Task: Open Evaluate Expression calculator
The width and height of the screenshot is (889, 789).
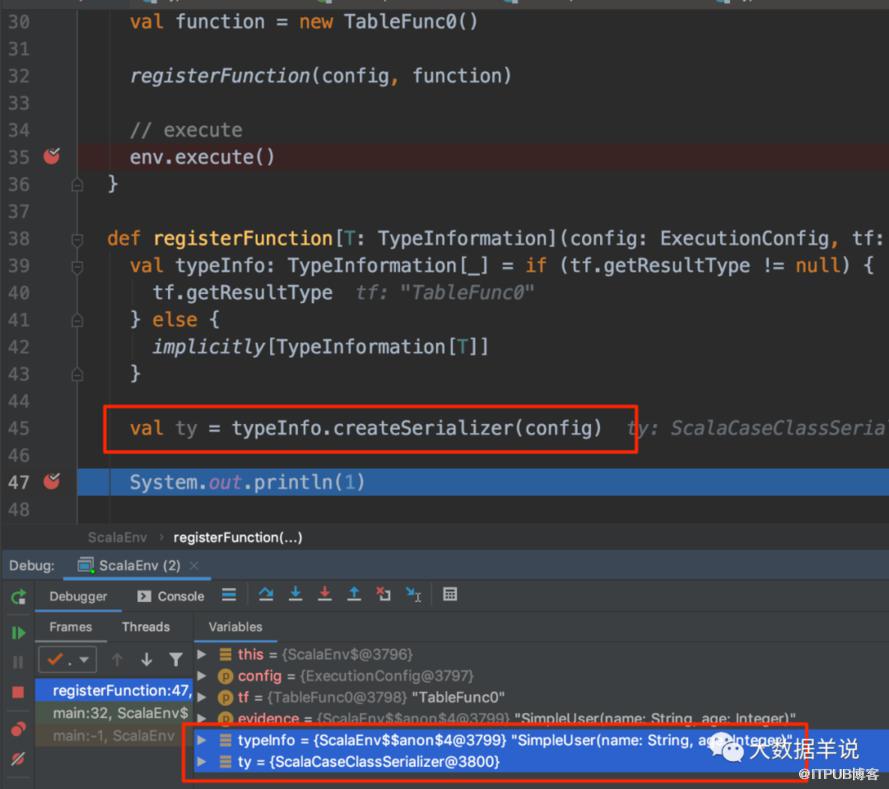Action: (x=450, y=595)
